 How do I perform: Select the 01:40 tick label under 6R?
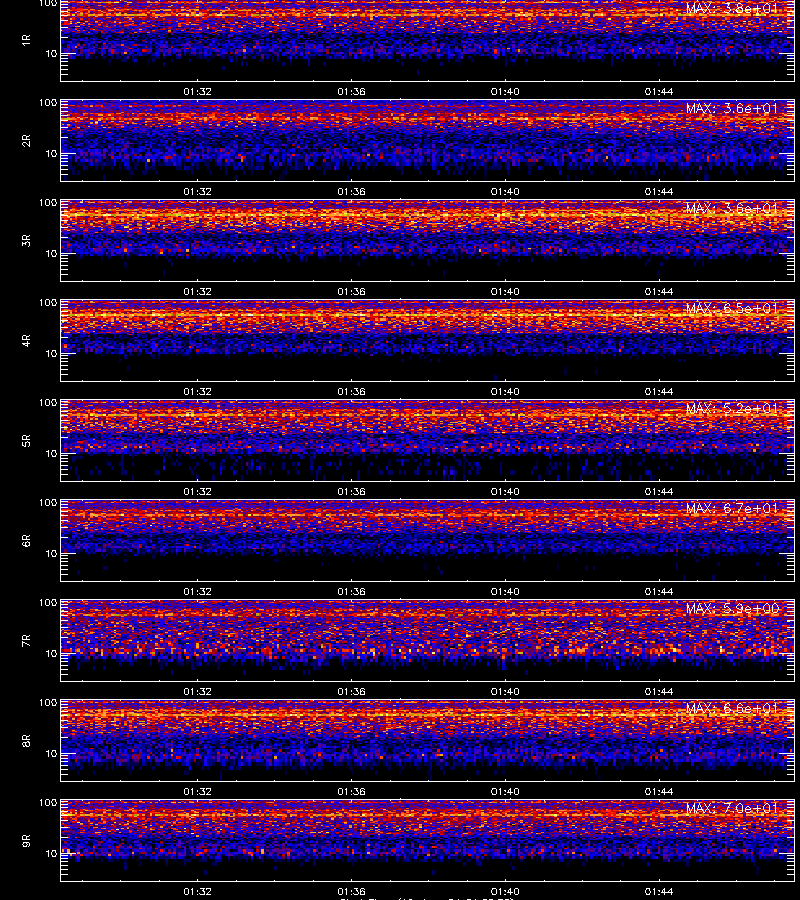point(505,591)
